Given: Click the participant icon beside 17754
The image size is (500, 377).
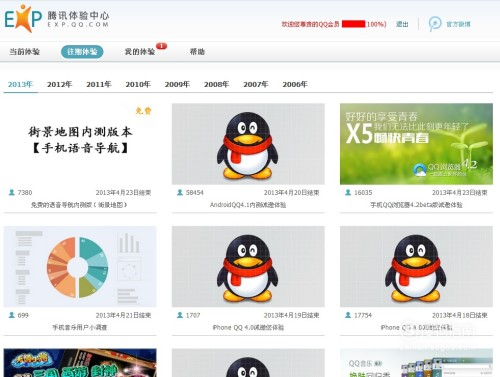Looking at the screenshot, I should pos(348,315).
